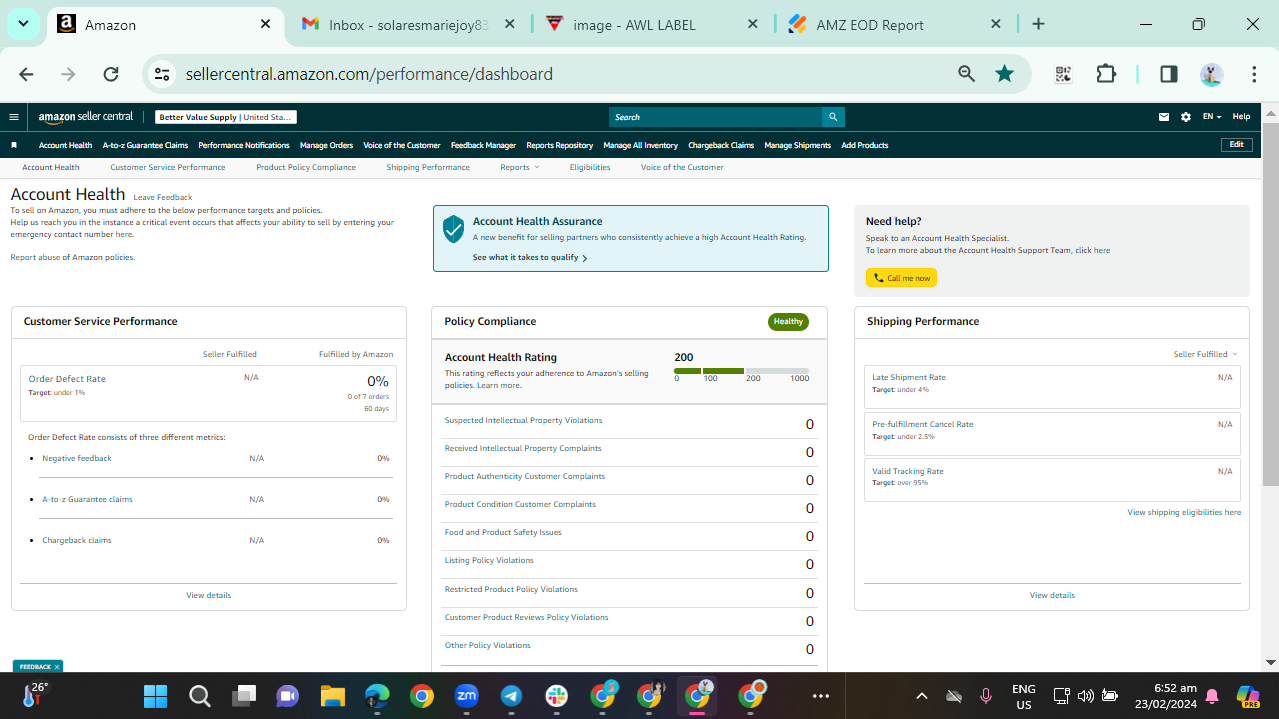Click View shipping eligibilities here link
This screenshot has width=1279, height=719.
(x=1184, y=512)
